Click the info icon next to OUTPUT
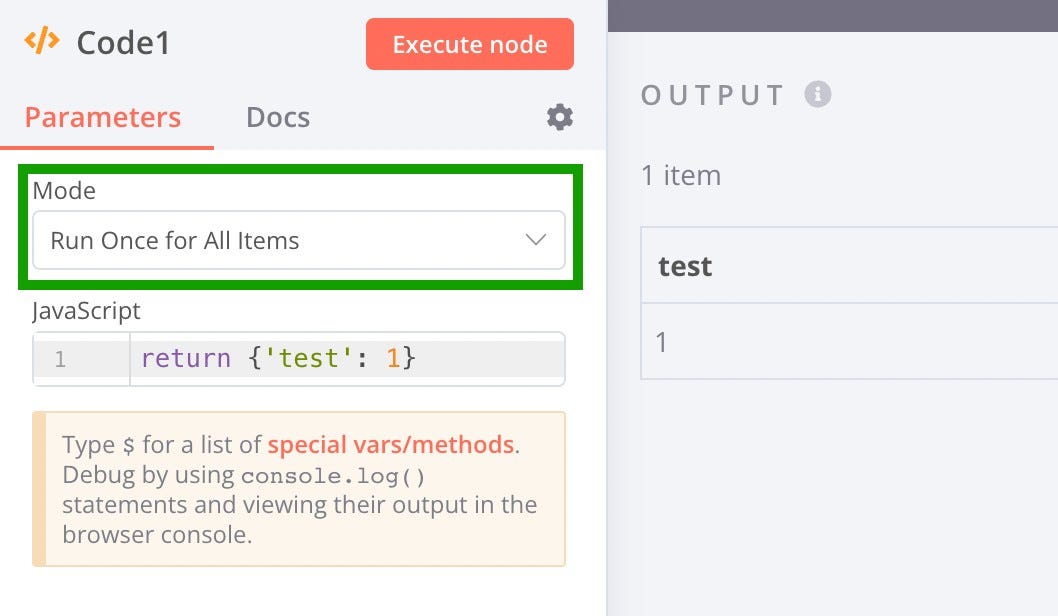The image size is (1058, 616). [818, 94]
